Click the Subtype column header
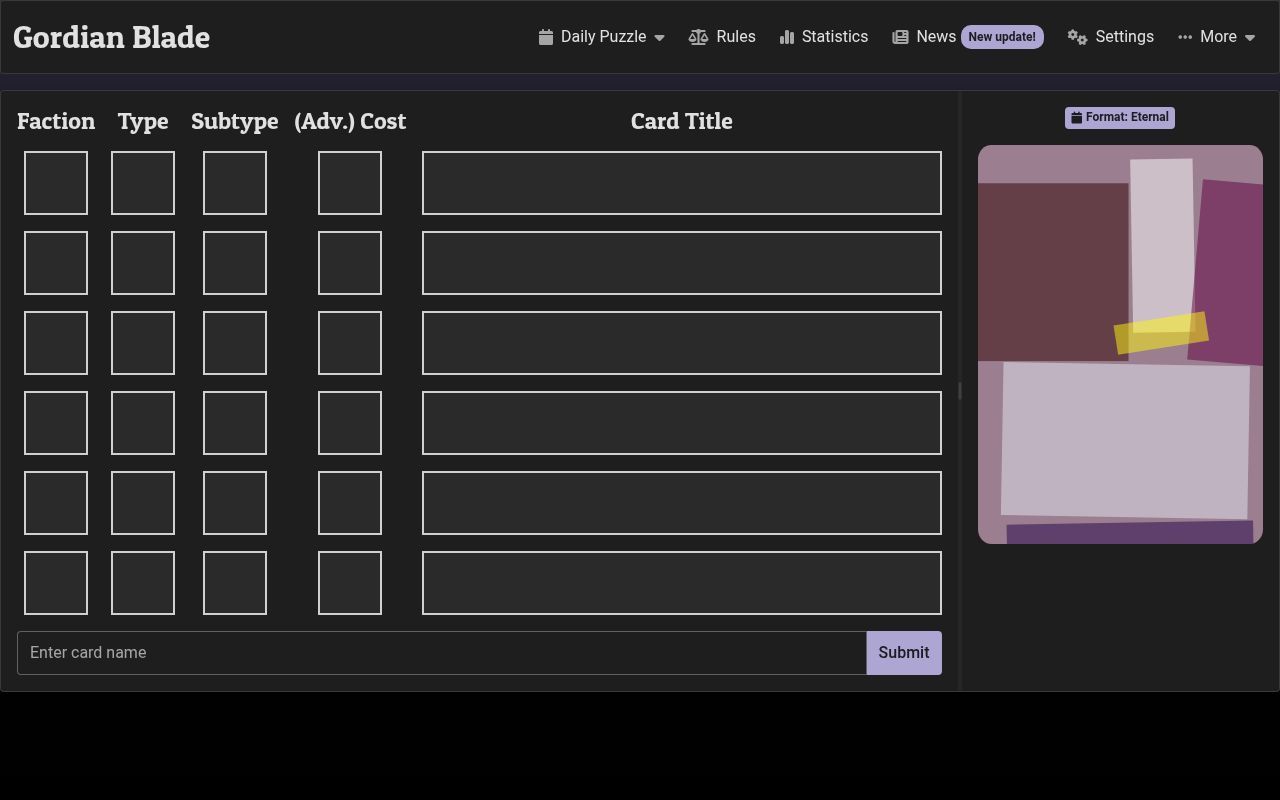Image resolution: width=1280 pixels, height=800 pixels. pos(235,121)
